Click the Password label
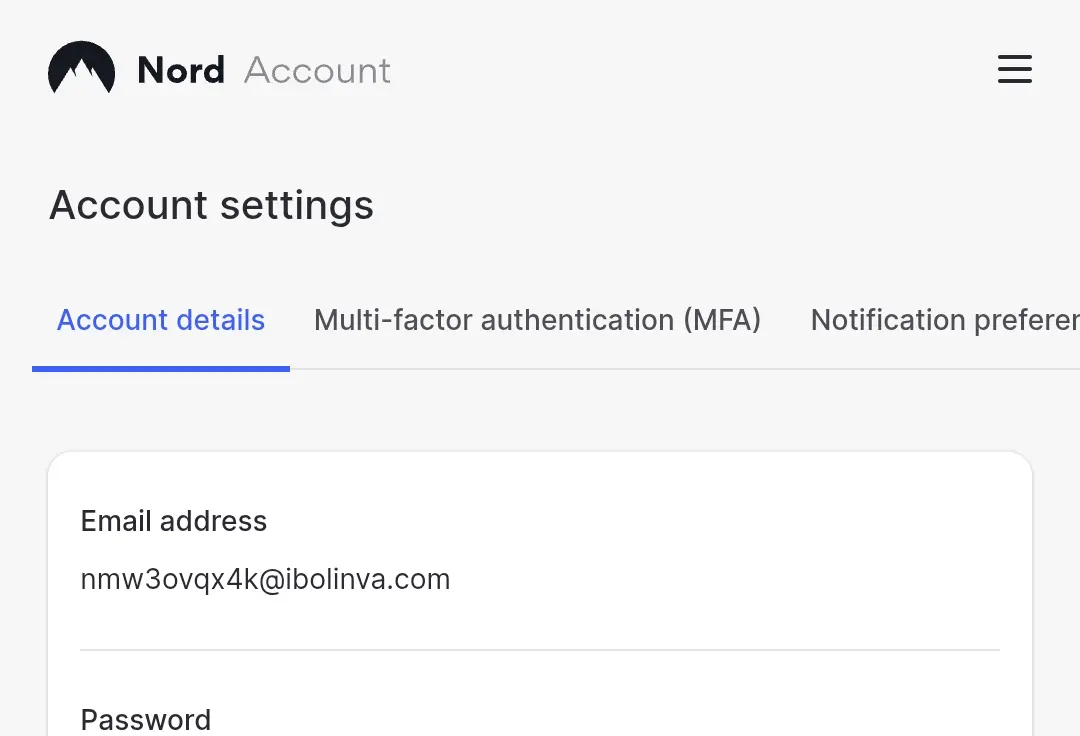The width and height of the screenshot is (1080, 736). pyautogui.click(x=146, y=720)
